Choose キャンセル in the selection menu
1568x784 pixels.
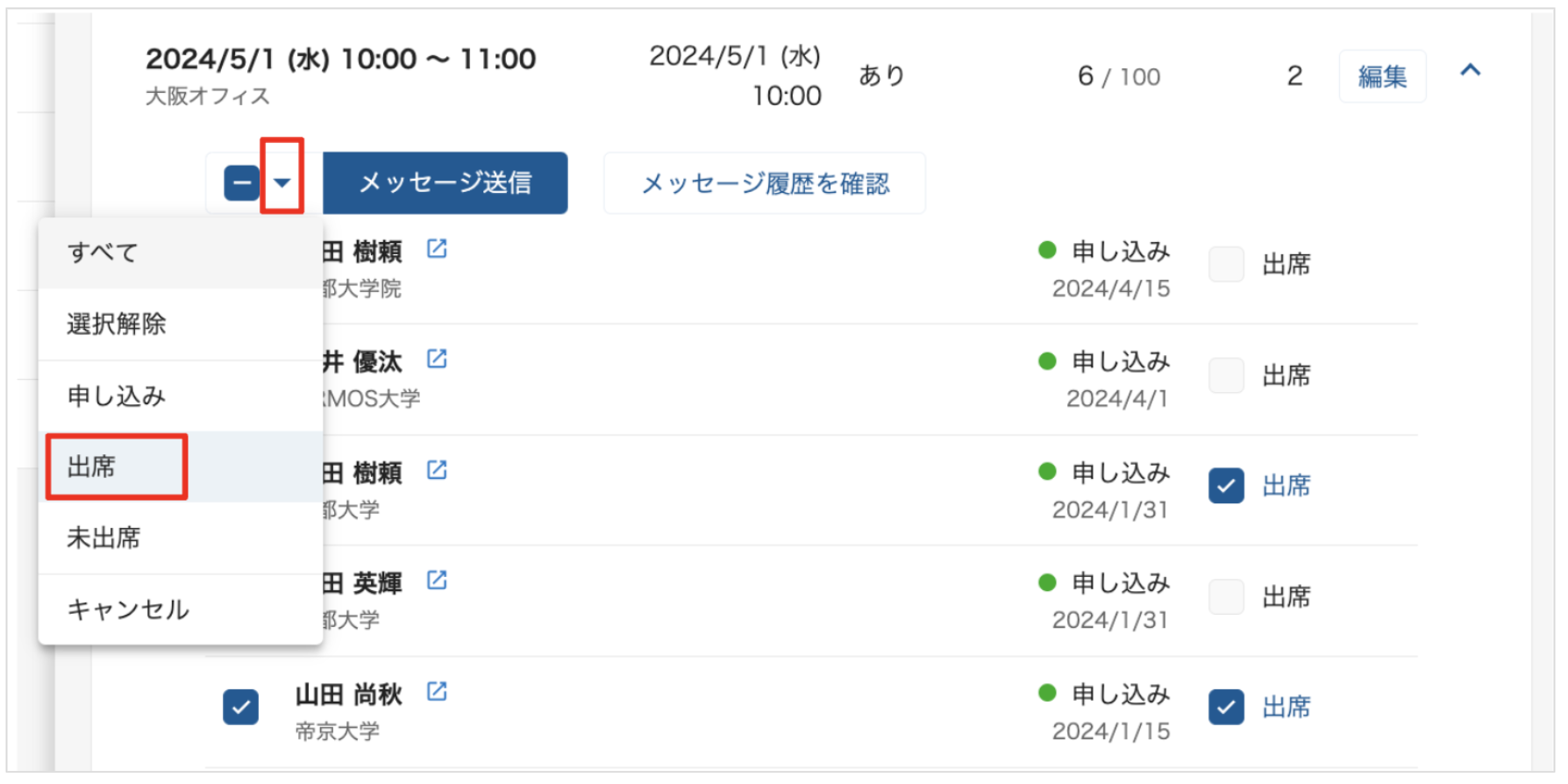[128, 609]
